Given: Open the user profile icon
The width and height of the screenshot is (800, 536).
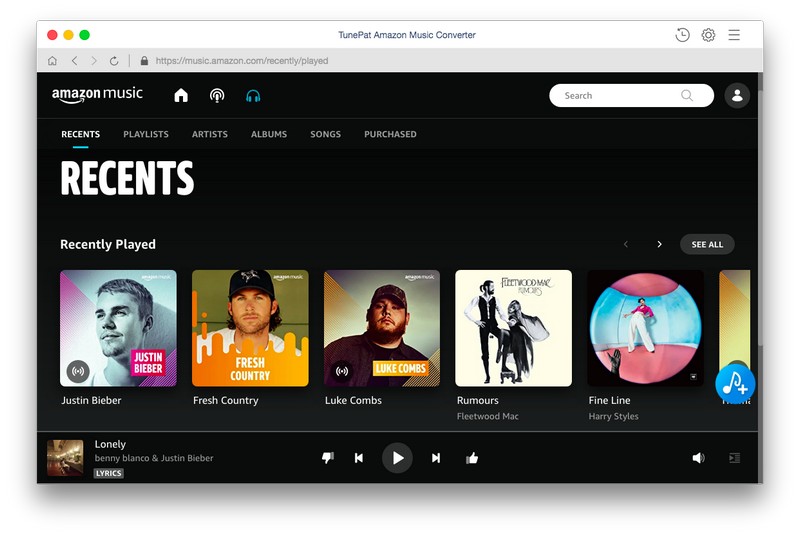Looking at the screenshot, I should point(737,95).
